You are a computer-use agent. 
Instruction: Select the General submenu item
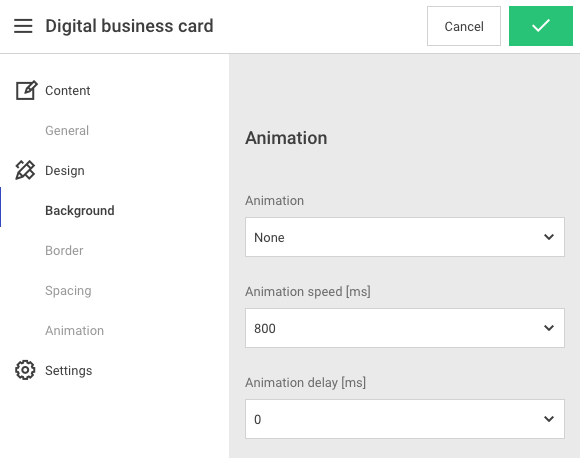tap(67, 131)
